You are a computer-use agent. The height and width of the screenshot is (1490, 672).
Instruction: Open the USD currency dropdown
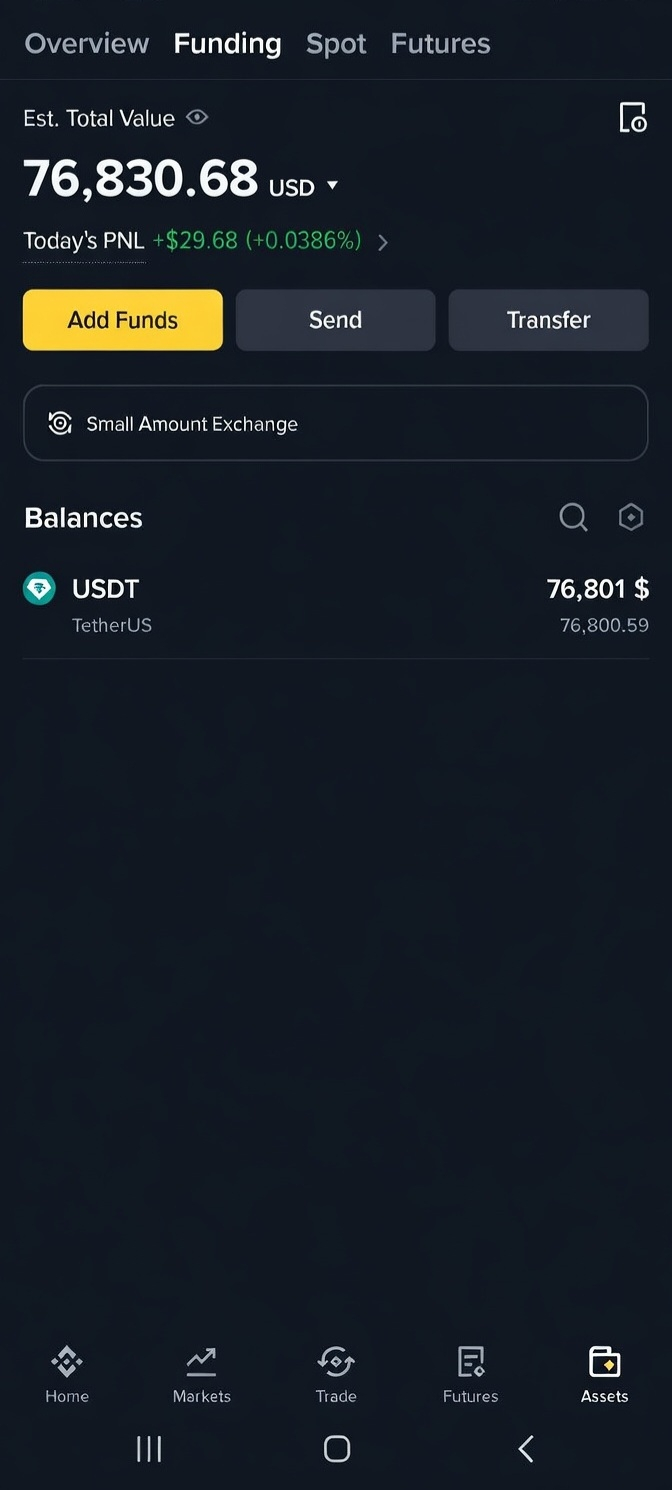[333, 185]
